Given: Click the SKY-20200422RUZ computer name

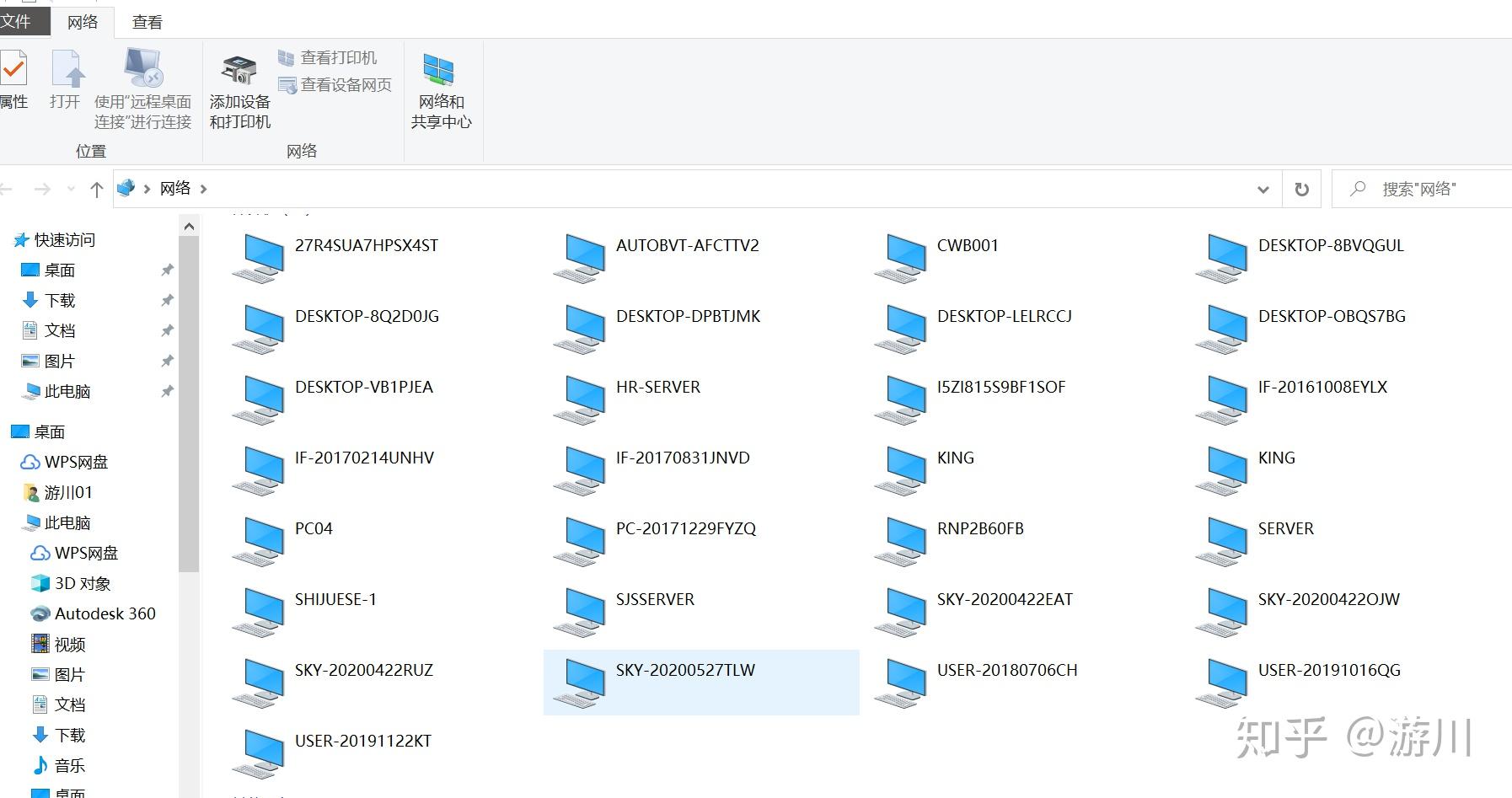Looking at the screenshot, I should click(x=364, y=671).
